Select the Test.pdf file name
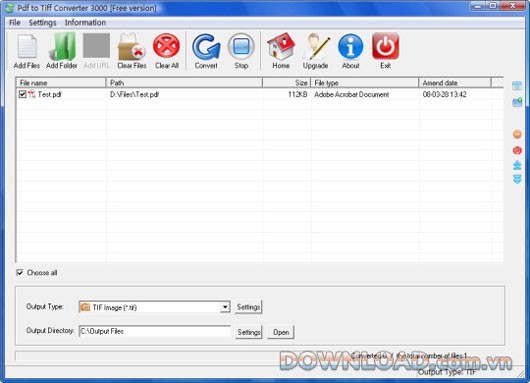 (x=49, y=94)
